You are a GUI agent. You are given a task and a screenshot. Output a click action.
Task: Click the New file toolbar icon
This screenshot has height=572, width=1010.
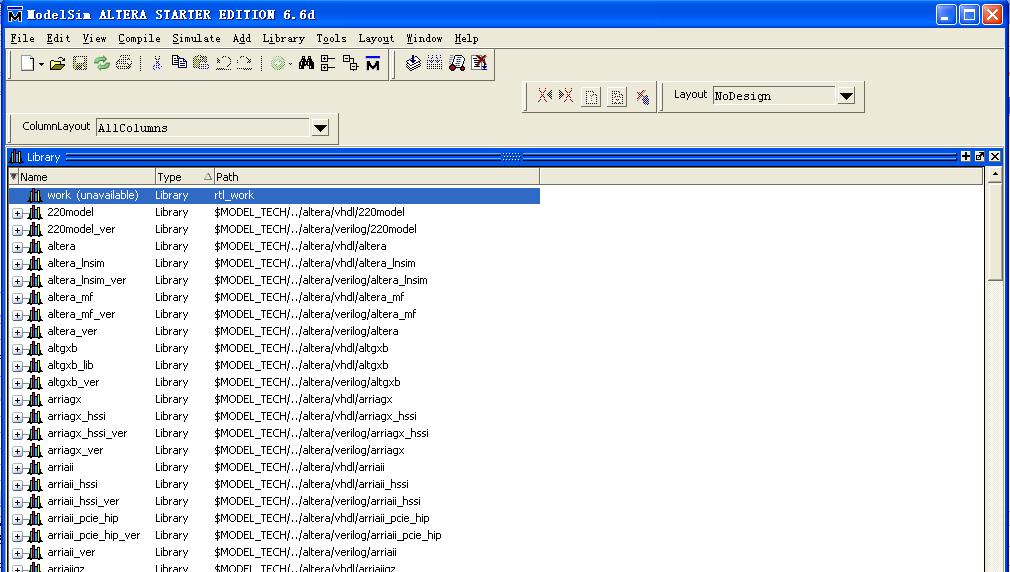pyautogui.click(x=27, y=63)
